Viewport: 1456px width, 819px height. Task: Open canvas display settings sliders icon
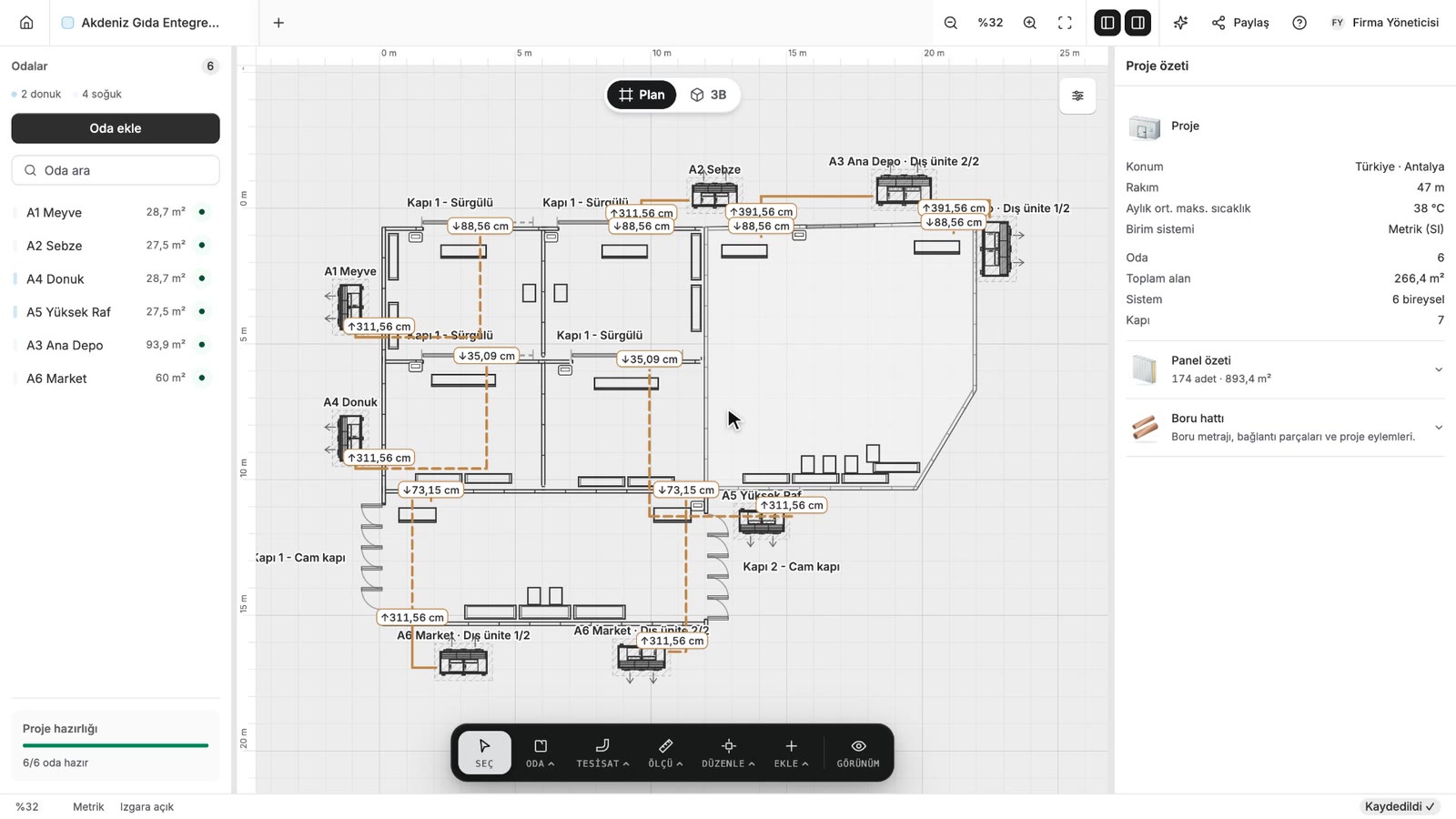1077,96
